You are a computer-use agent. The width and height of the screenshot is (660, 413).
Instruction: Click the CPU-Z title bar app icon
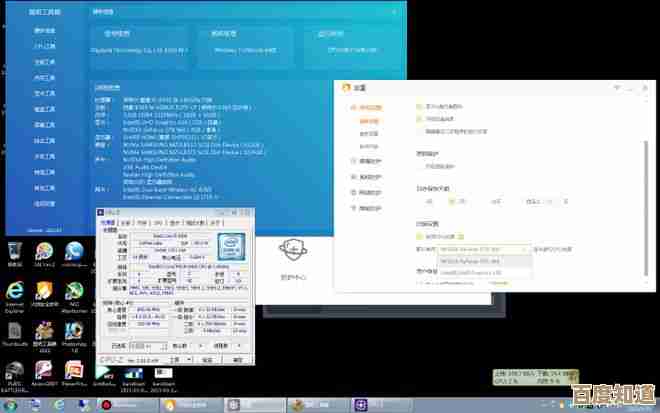[101, 213]
